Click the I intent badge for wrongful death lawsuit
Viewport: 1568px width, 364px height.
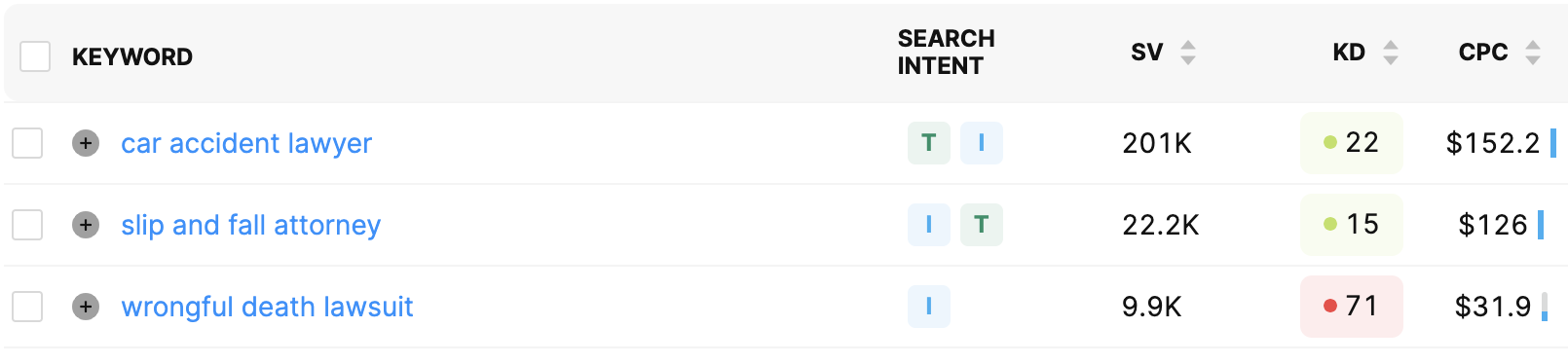(x=929, y=307)
